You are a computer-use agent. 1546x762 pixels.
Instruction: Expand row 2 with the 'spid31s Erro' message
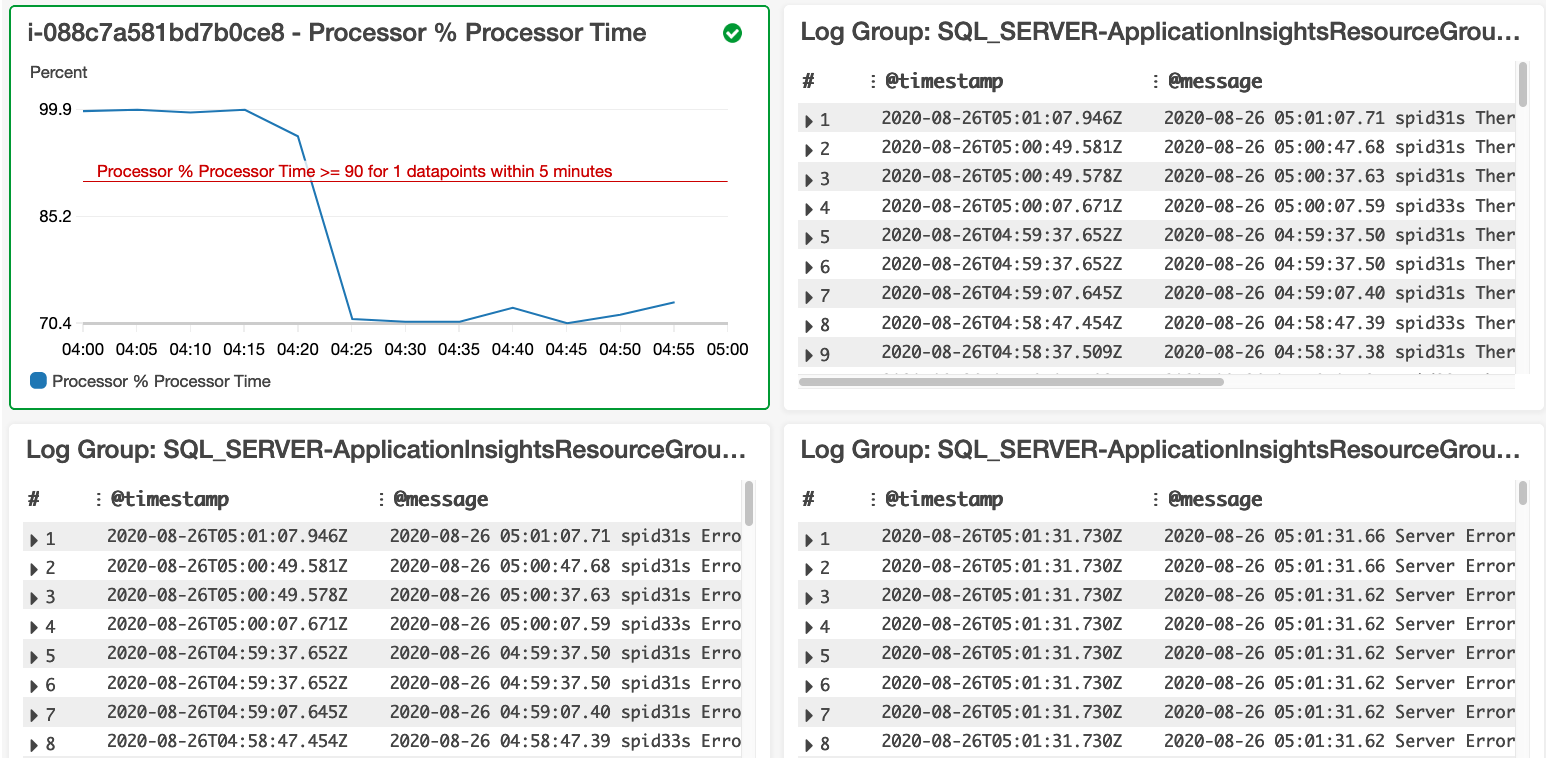click(x=35, y=569)
